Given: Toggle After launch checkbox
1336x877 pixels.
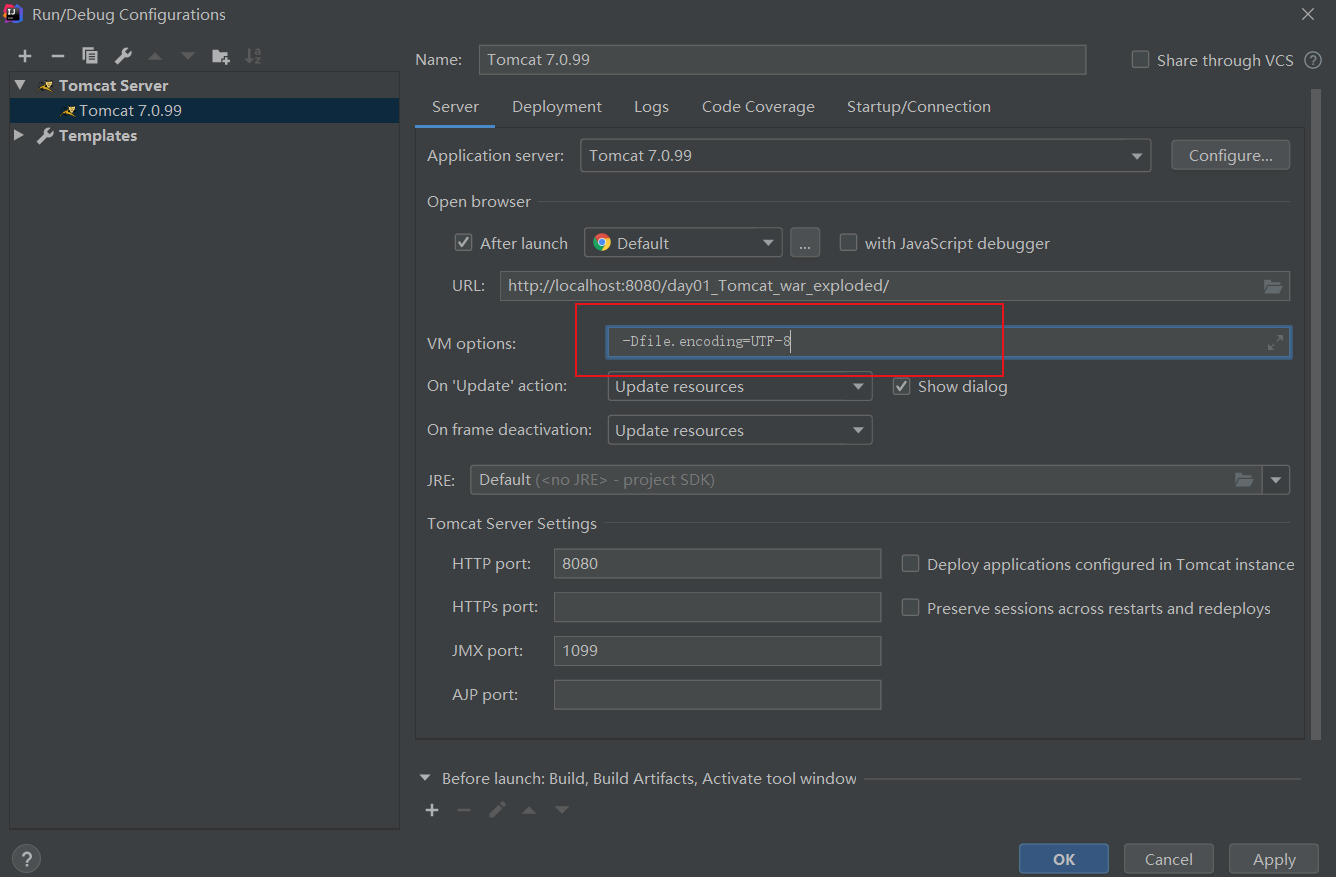Looking at the screenshot, I should point(463,243).
